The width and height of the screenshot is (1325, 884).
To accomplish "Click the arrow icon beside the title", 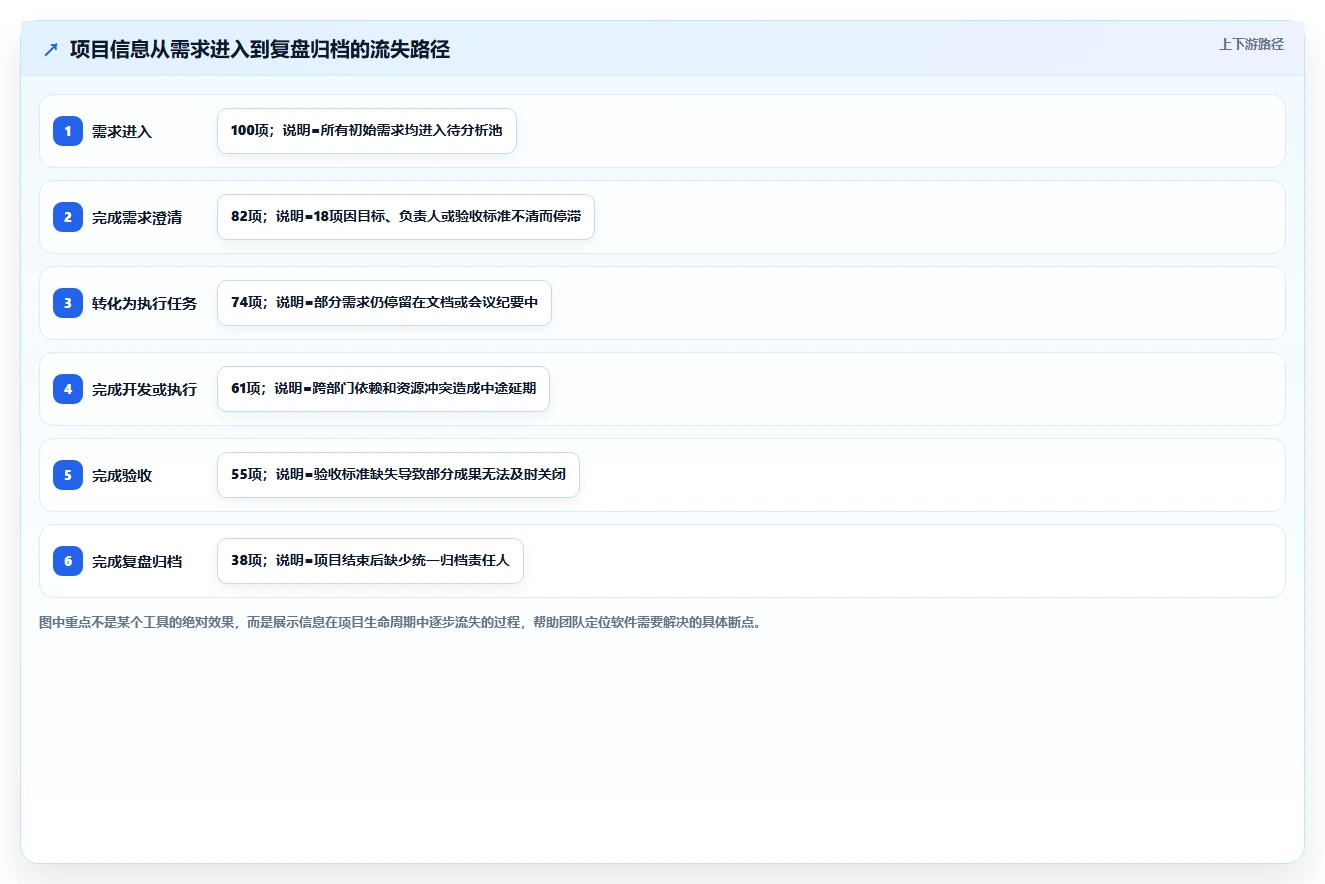I will pos(51,49).
